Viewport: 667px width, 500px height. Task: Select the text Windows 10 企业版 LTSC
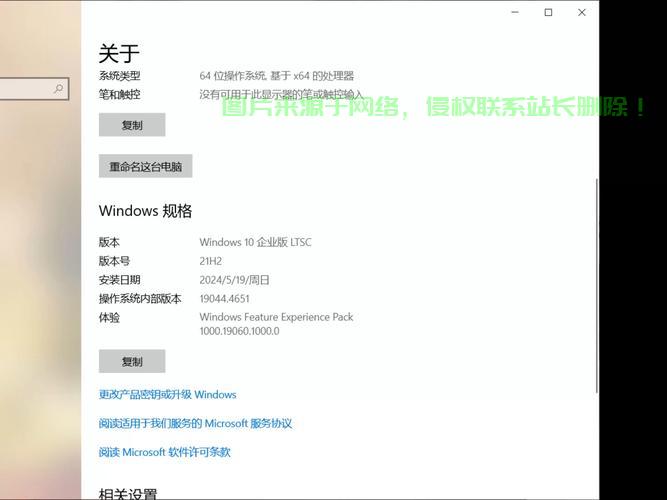click(255, 242)
